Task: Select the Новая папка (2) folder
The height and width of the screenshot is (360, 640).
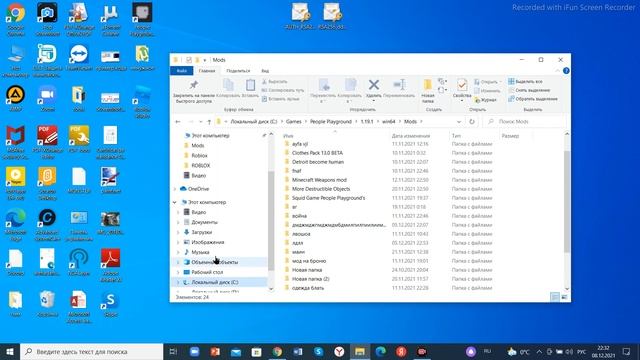Action: [x=310, y=279]
